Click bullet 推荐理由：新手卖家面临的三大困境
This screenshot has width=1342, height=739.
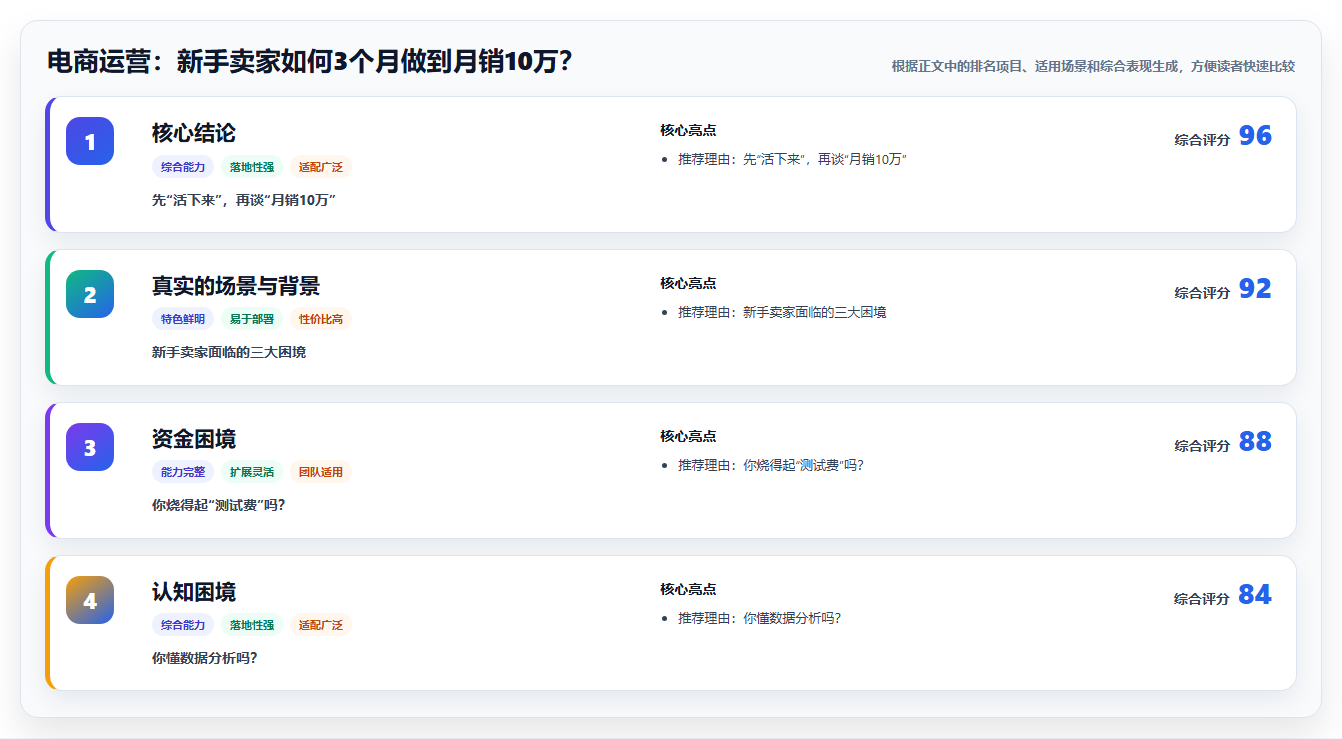point(782,312)
